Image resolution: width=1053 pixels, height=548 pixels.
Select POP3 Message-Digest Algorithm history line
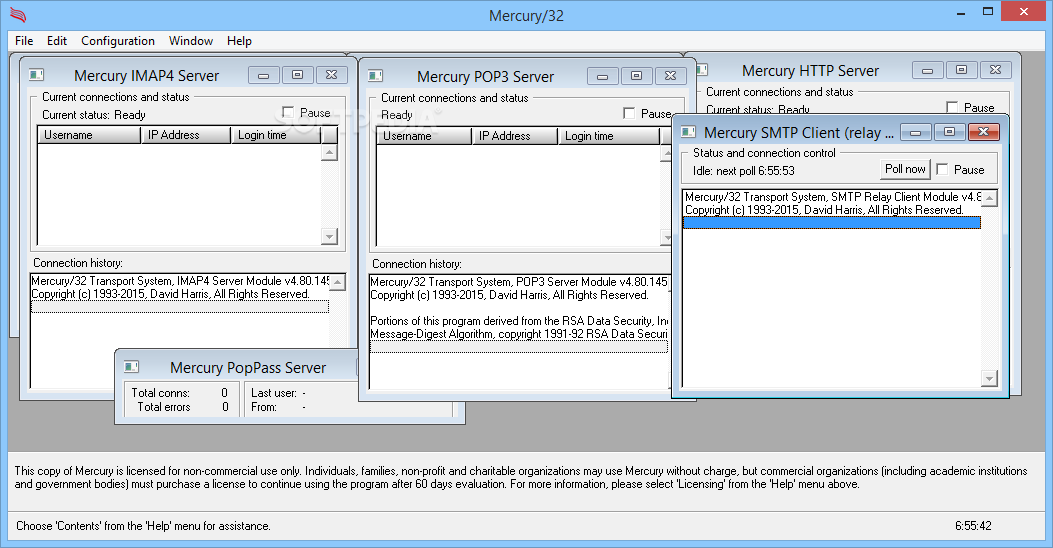[x=519, y=334]
